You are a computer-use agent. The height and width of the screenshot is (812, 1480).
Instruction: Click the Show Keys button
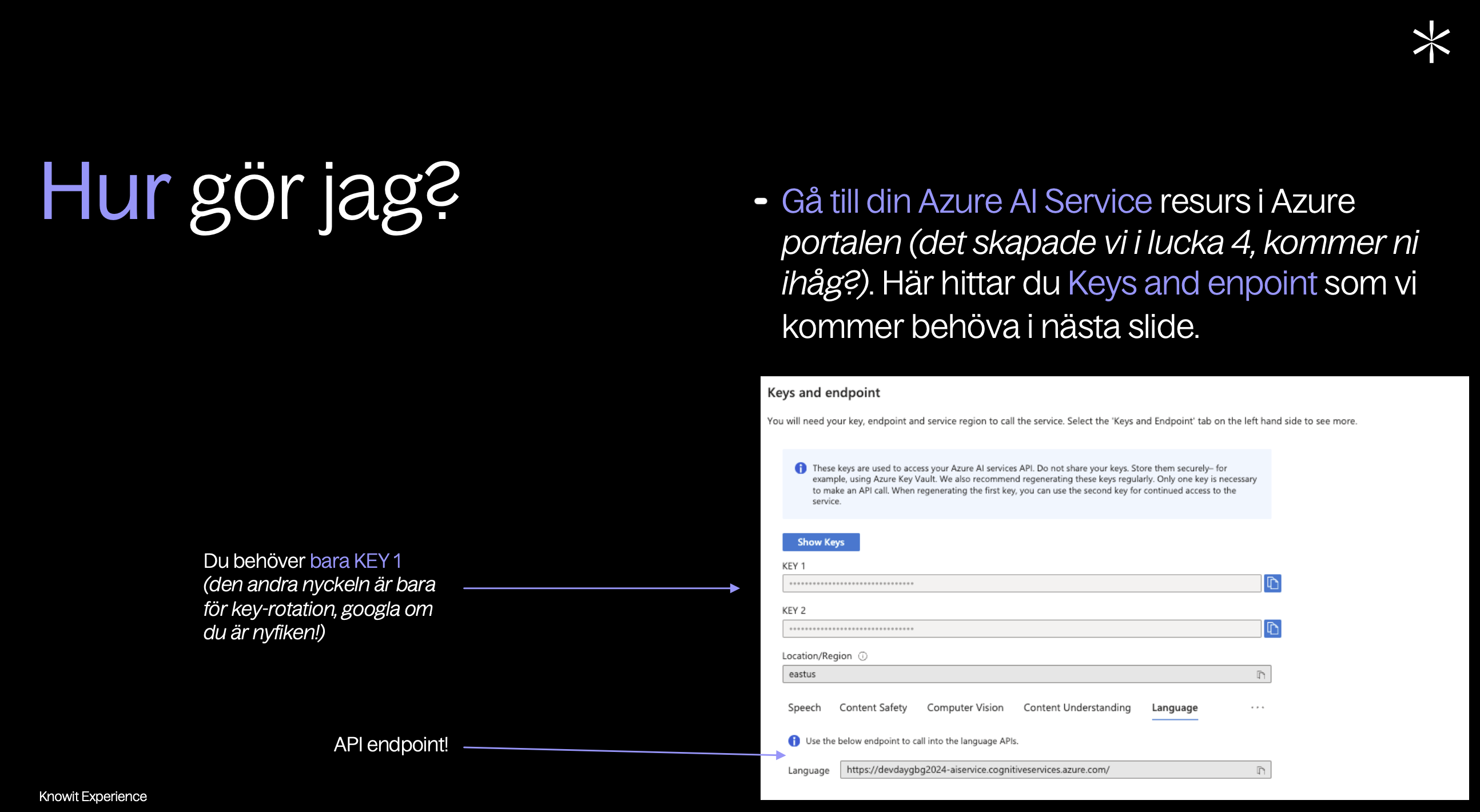(x=821, y=542)
